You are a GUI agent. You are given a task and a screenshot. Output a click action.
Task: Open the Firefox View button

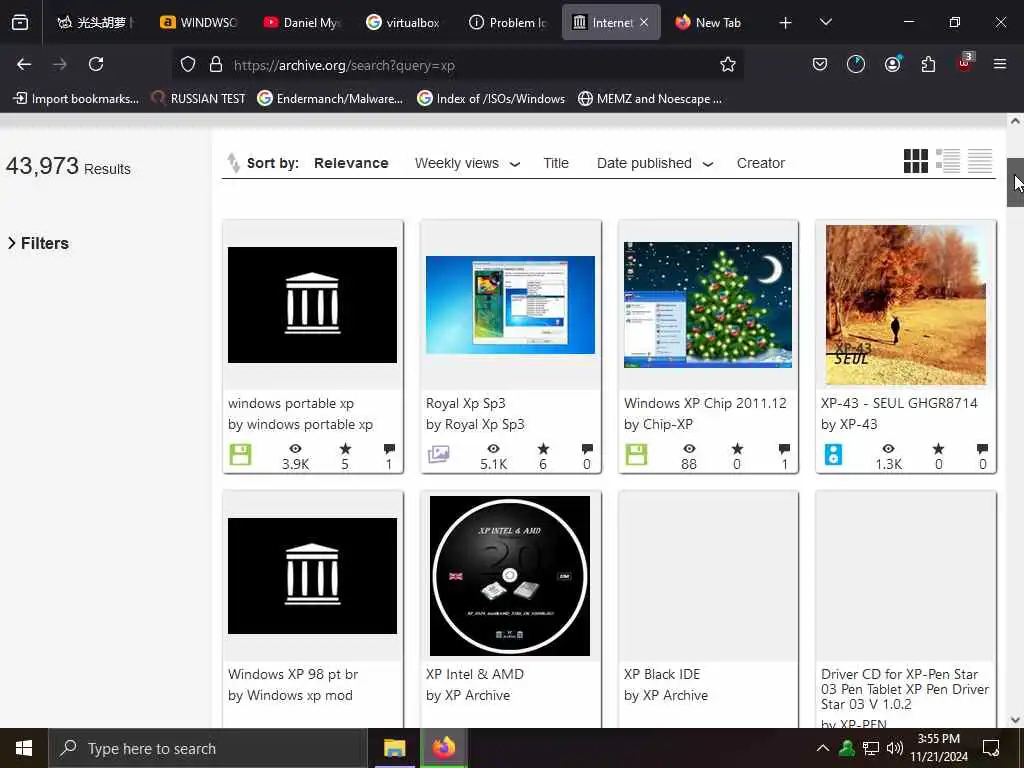pos(20,22)
